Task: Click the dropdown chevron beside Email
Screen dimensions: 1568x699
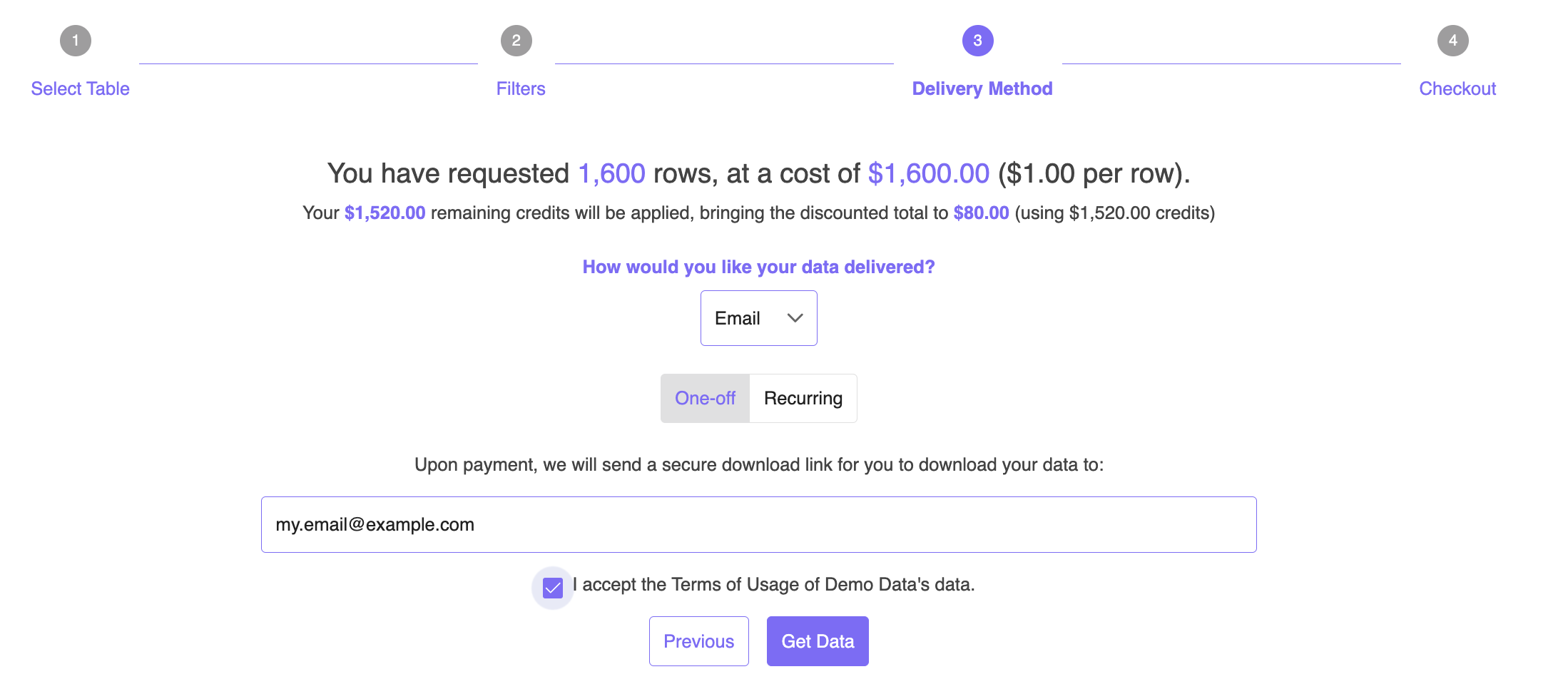Action: pos(795,318)
